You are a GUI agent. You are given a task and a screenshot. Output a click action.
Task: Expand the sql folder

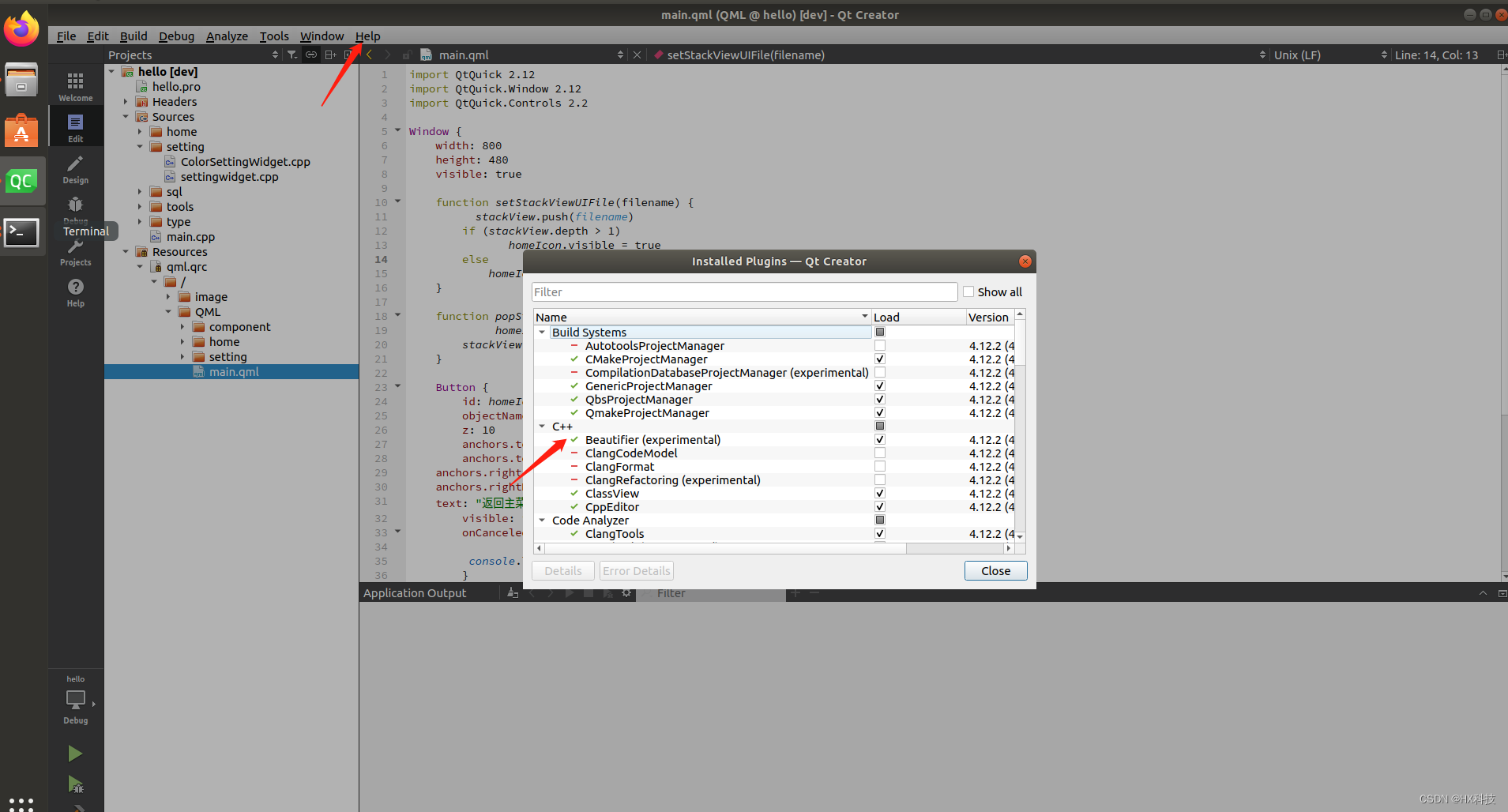click(x=140, y=192)
